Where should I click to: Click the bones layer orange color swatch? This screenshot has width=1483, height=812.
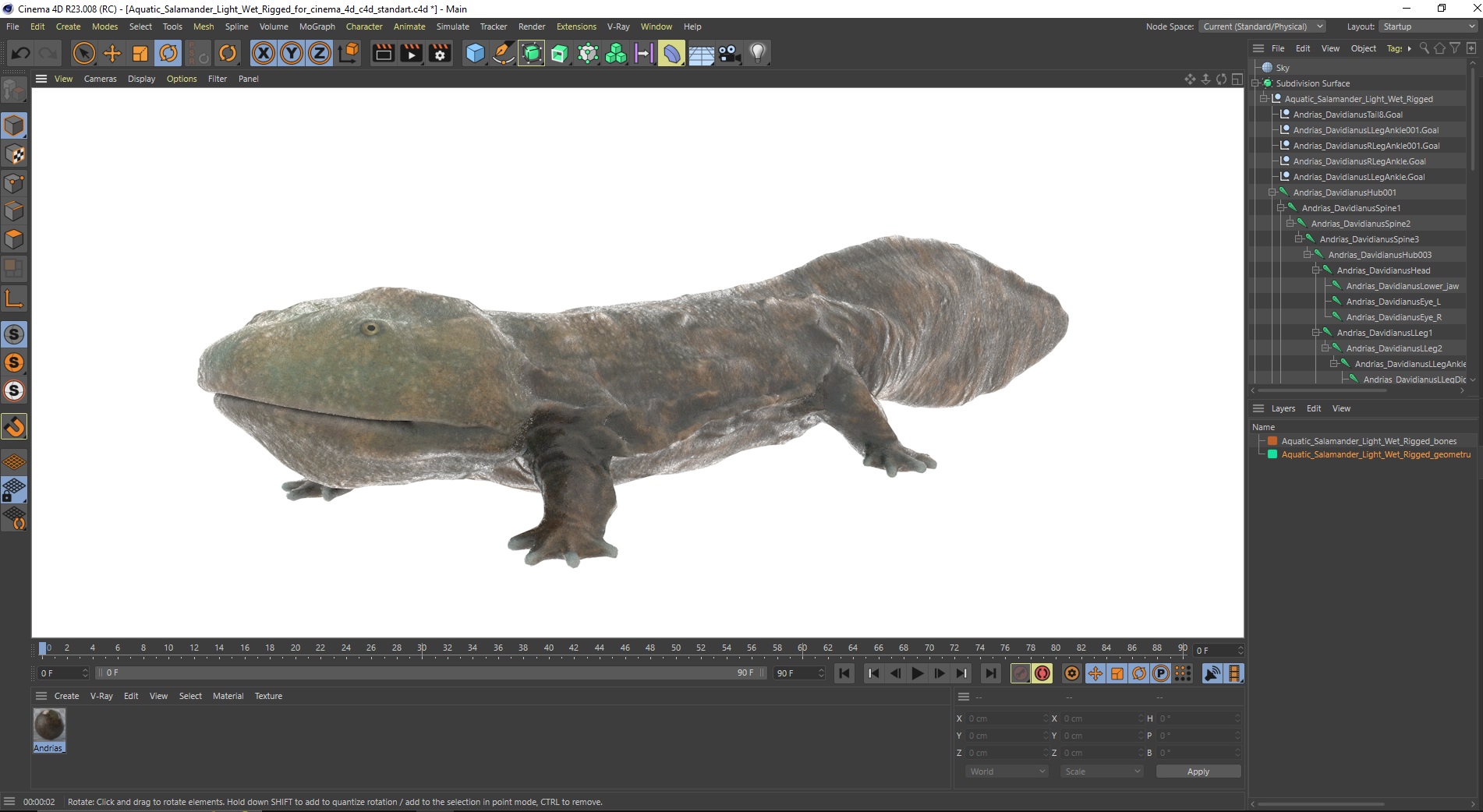pos(1272,441)
